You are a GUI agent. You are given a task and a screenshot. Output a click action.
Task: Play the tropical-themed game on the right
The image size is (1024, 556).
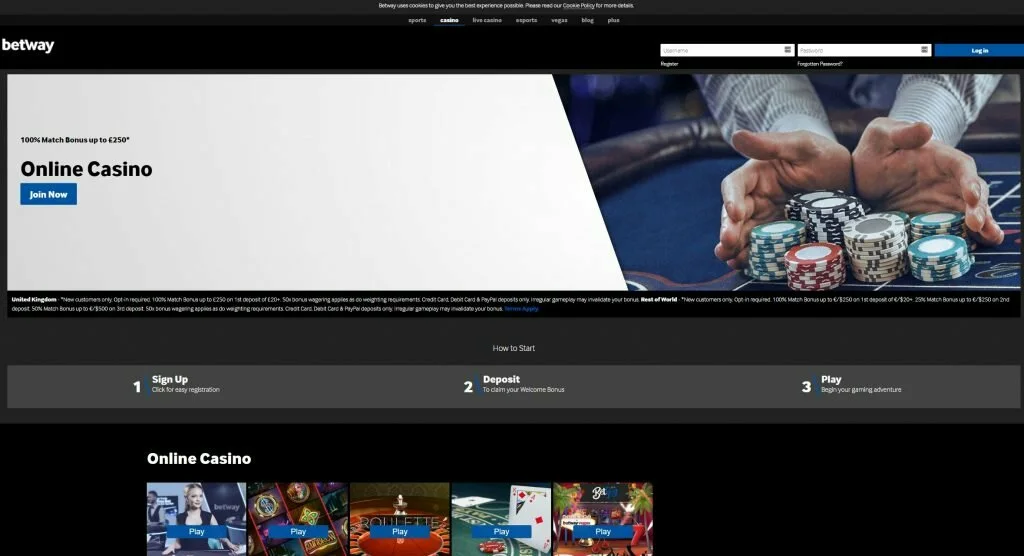pyautogui.click(x=603, y=532)
